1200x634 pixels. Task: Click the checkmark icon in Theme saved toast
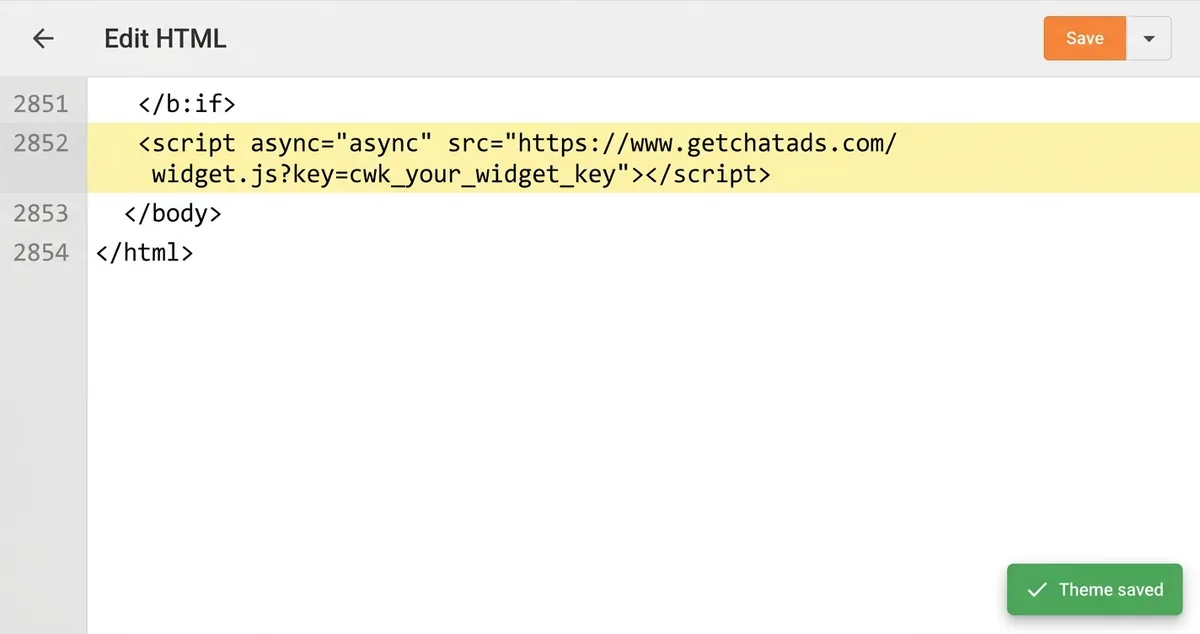coord(1037,590)
